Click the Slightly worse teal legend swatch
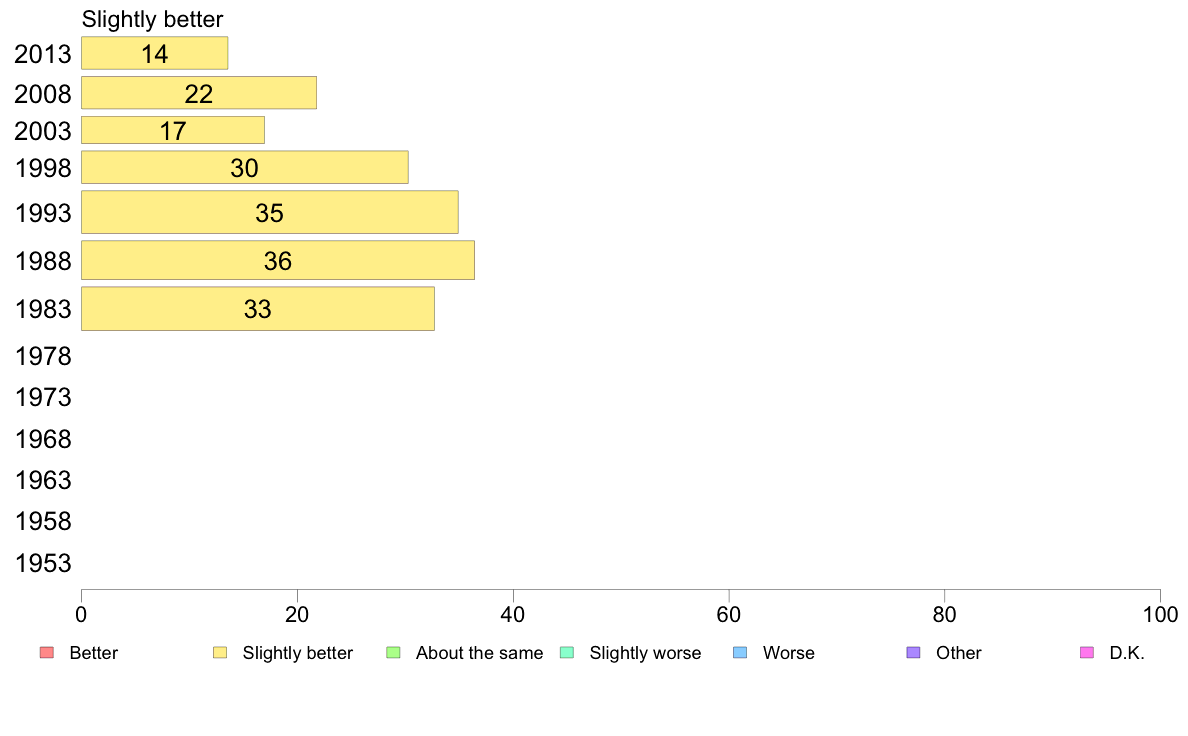 coord(567,653)
